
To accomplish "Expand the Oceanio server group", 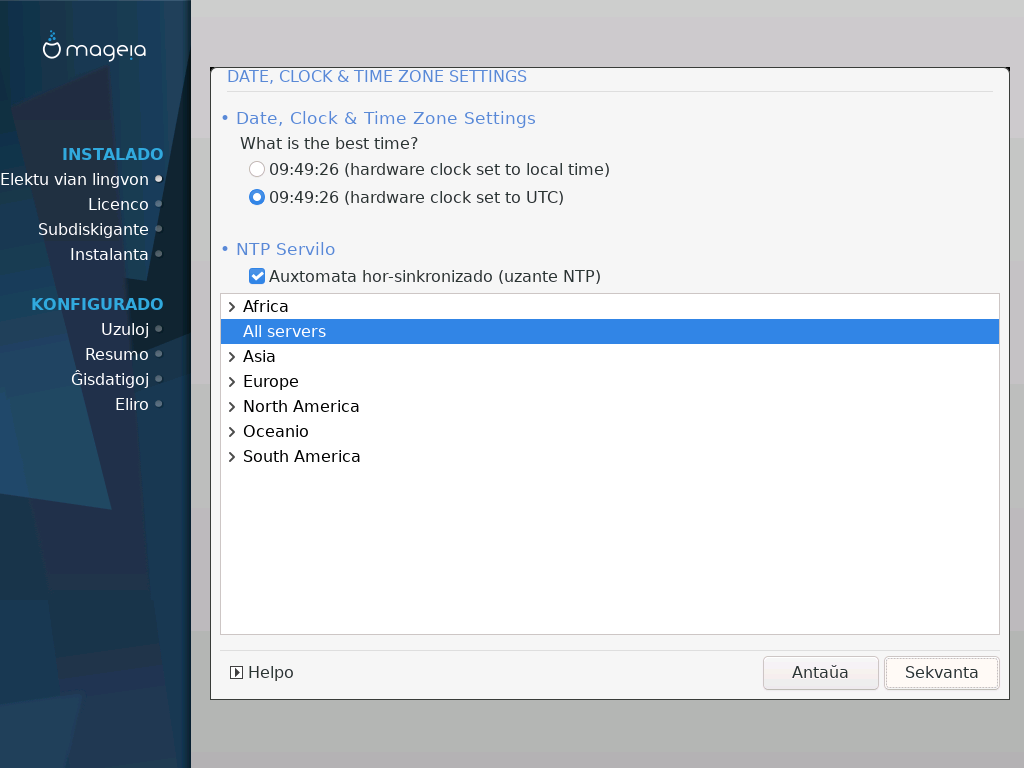I will click(x=232, y=432).
